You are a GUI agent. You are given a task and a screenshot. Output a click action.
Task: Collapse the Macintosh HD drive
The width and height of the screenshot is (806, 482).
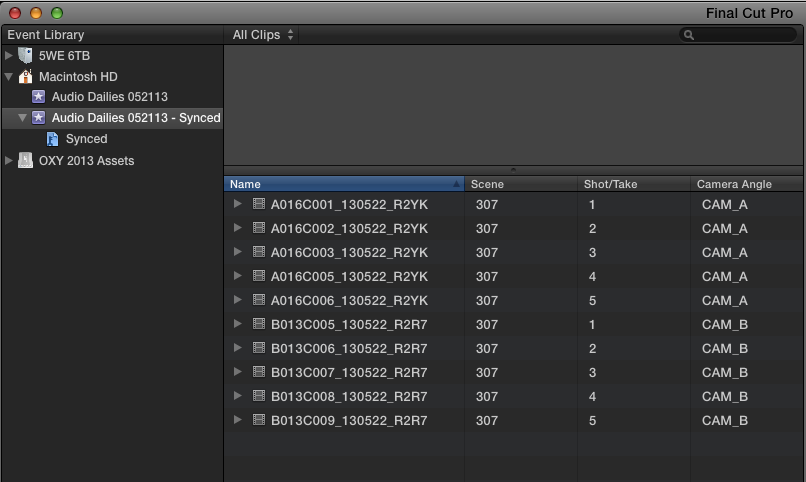click(9, 77)
